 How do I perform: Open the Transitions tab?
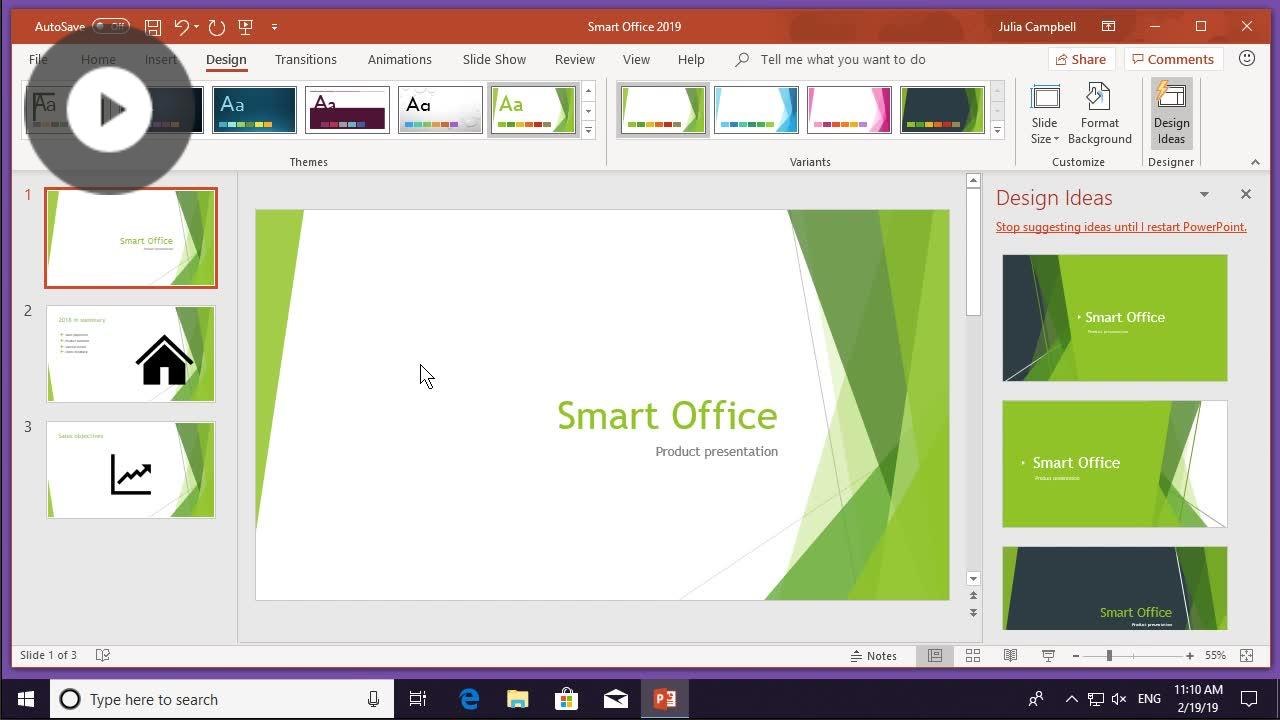(305, 60)
